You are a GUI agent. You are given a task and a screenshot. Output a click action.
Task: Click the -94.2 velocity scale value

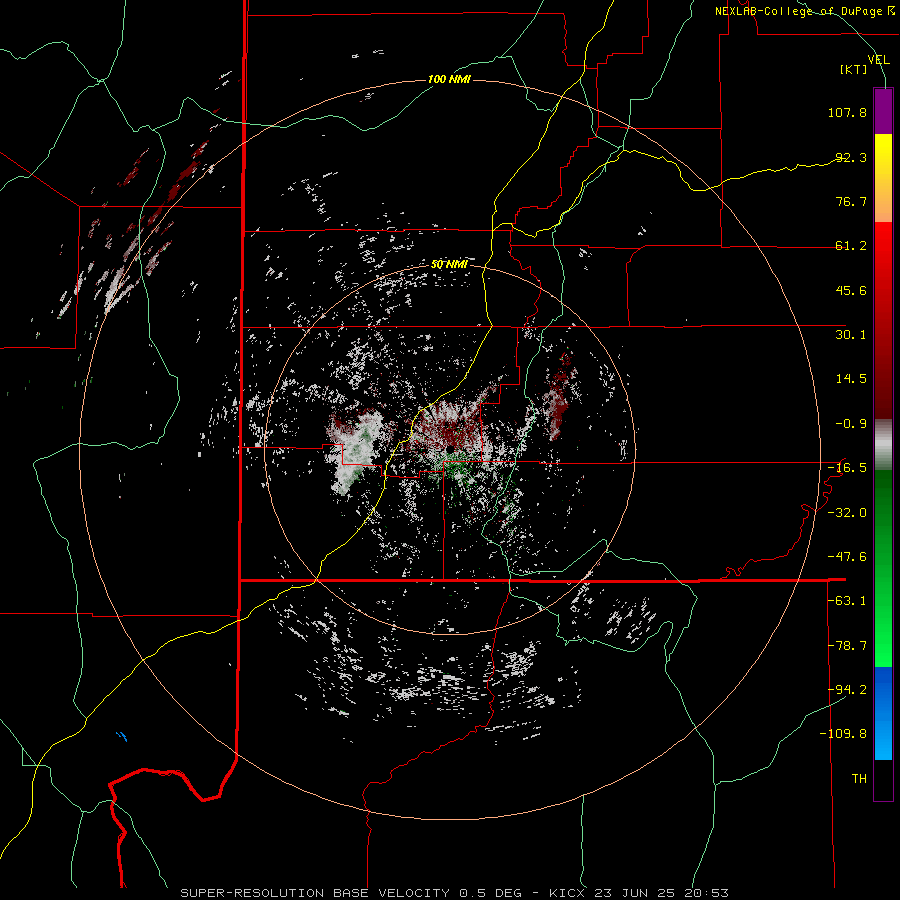click(847, 690)
